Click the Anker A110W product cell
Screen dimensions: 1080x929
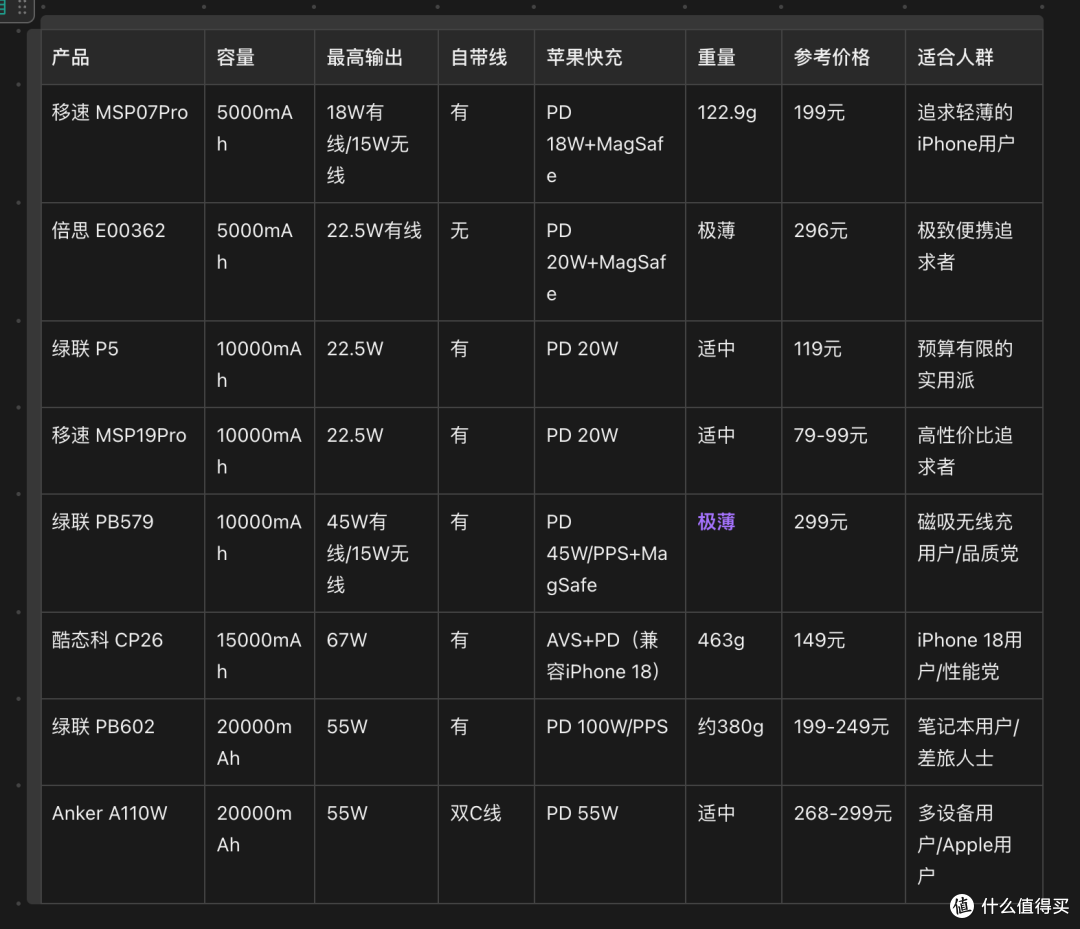123,845
